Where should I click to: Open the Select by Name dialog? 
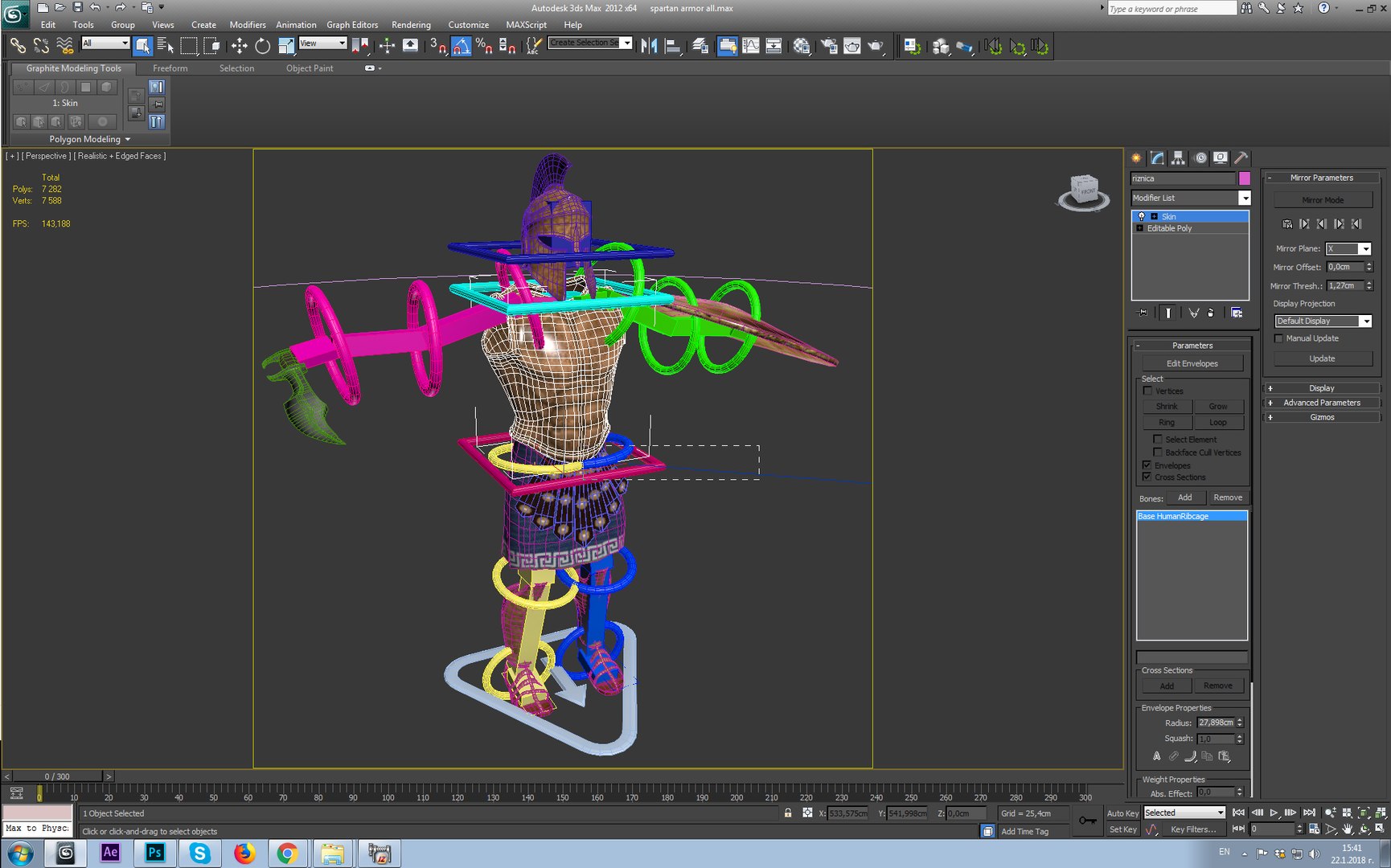click(166, 46)
